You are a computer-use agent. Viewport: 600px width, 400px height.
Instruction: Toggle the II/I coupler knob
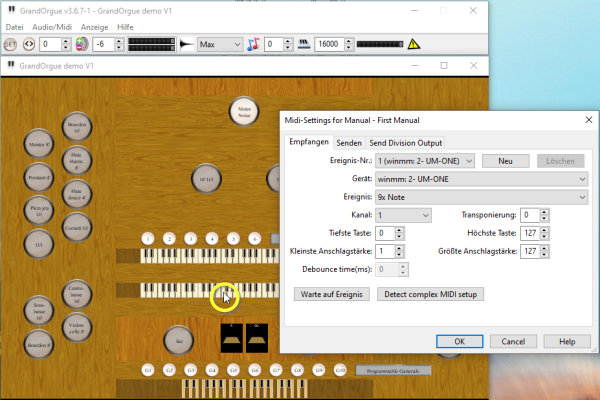(x=39, y=244)
